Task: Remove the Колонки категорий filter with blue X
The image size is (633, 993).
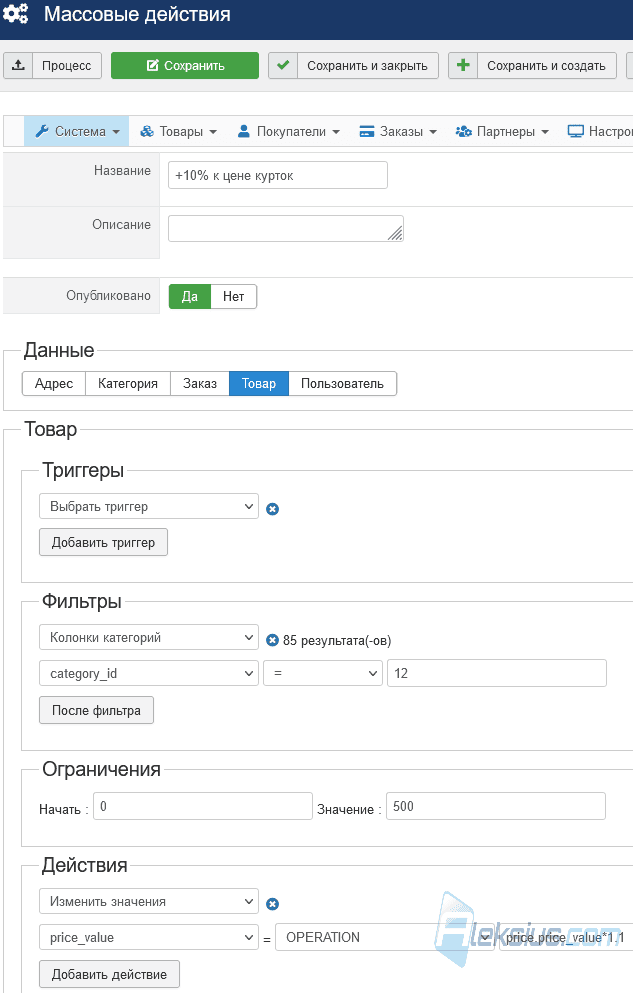Action: (272, 640)
